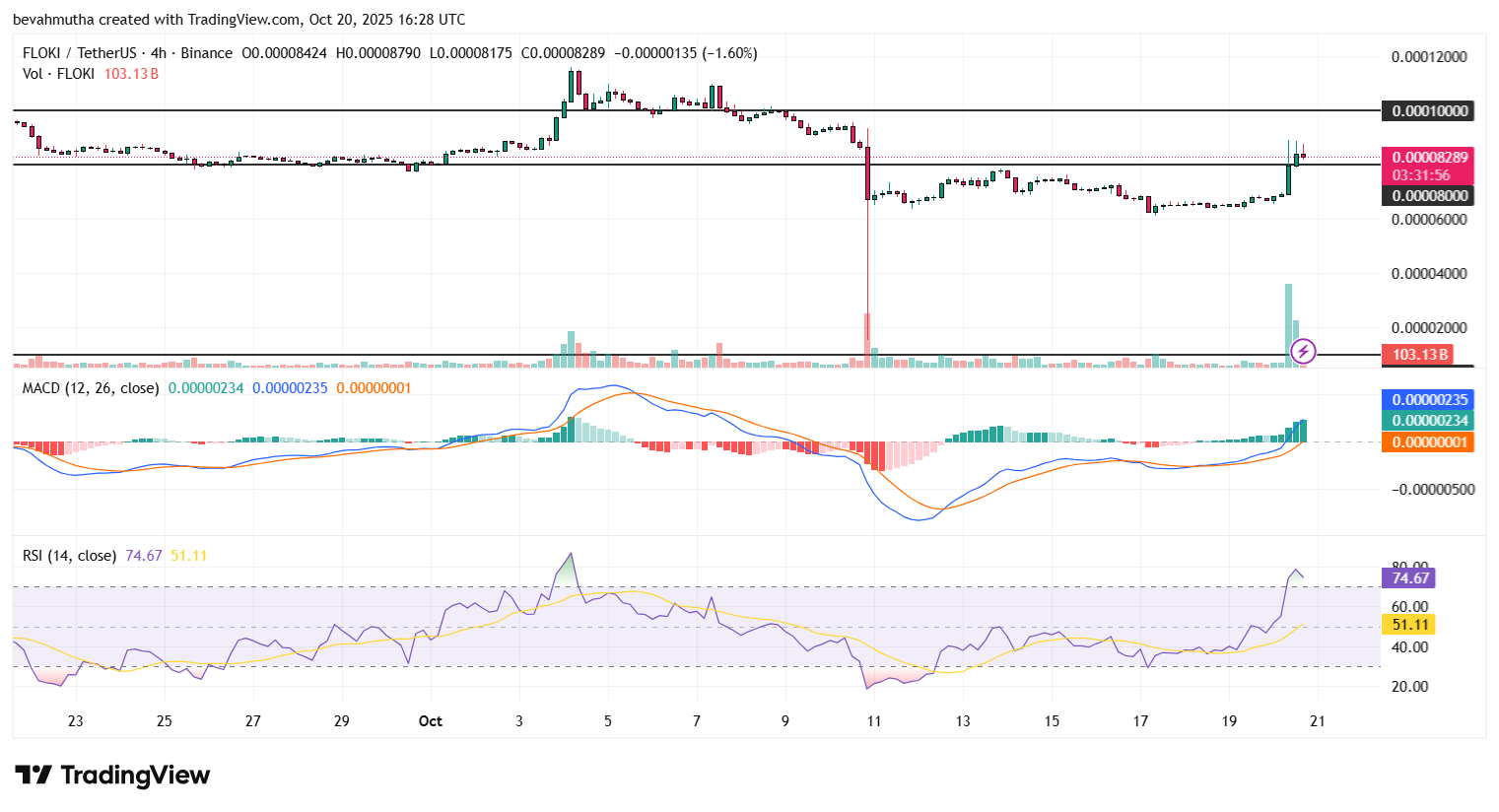Click the Oct label on time axis
The width and height of the screenshot is (1499, 812).
coord(430,721)
